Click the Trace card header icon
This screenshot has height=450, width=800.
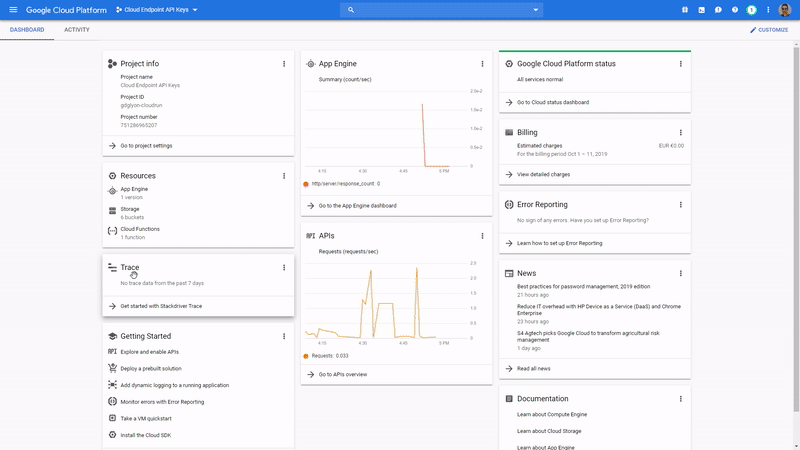pos(112,267)
